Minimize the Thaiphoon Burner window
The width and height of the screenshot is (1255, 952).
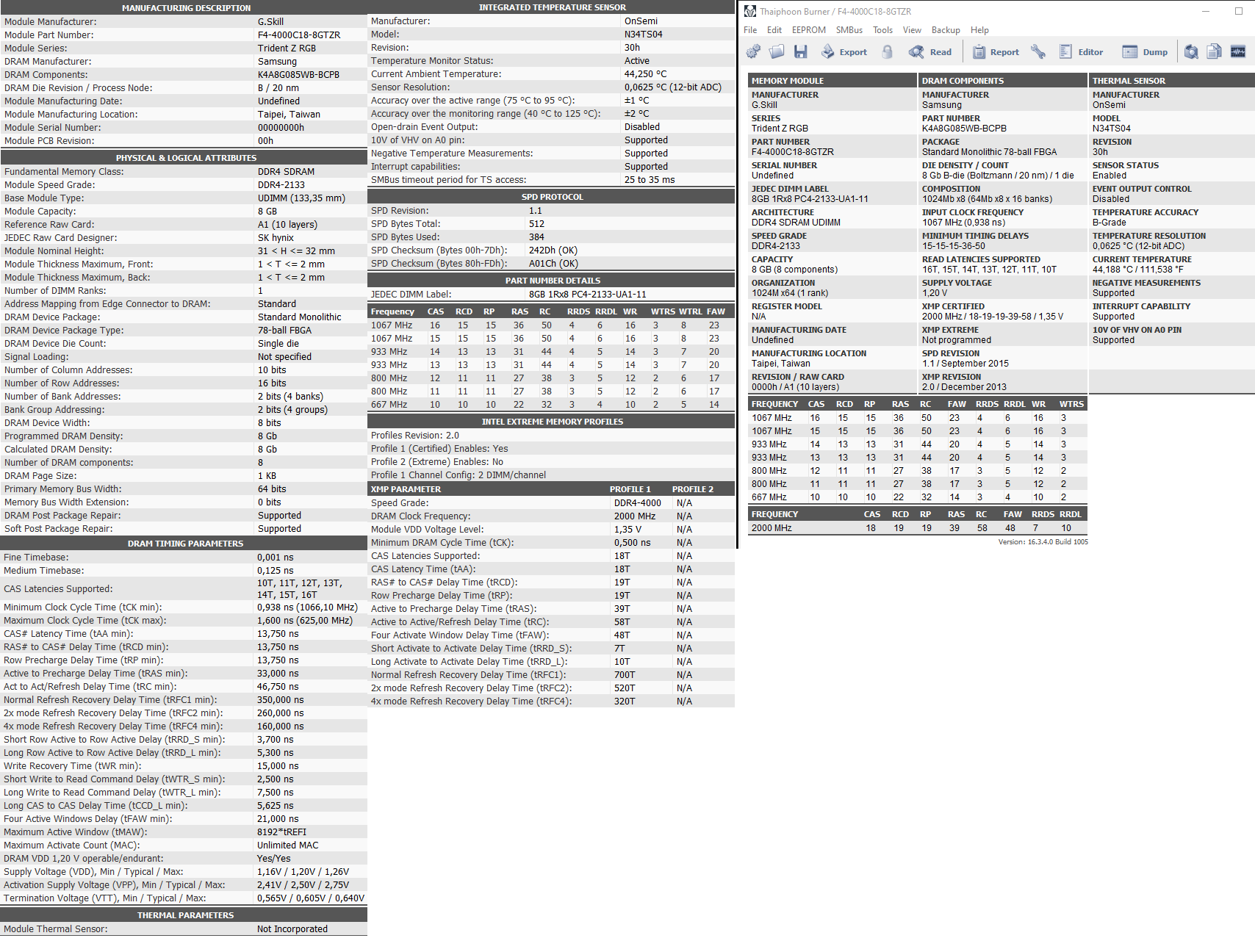1206,11
